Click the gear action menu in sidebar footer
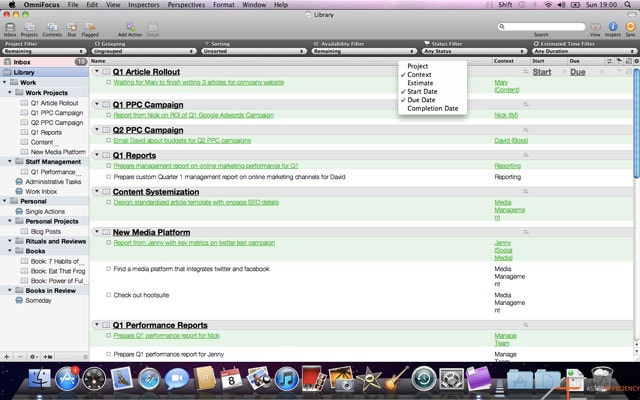 tap(34, 356)
